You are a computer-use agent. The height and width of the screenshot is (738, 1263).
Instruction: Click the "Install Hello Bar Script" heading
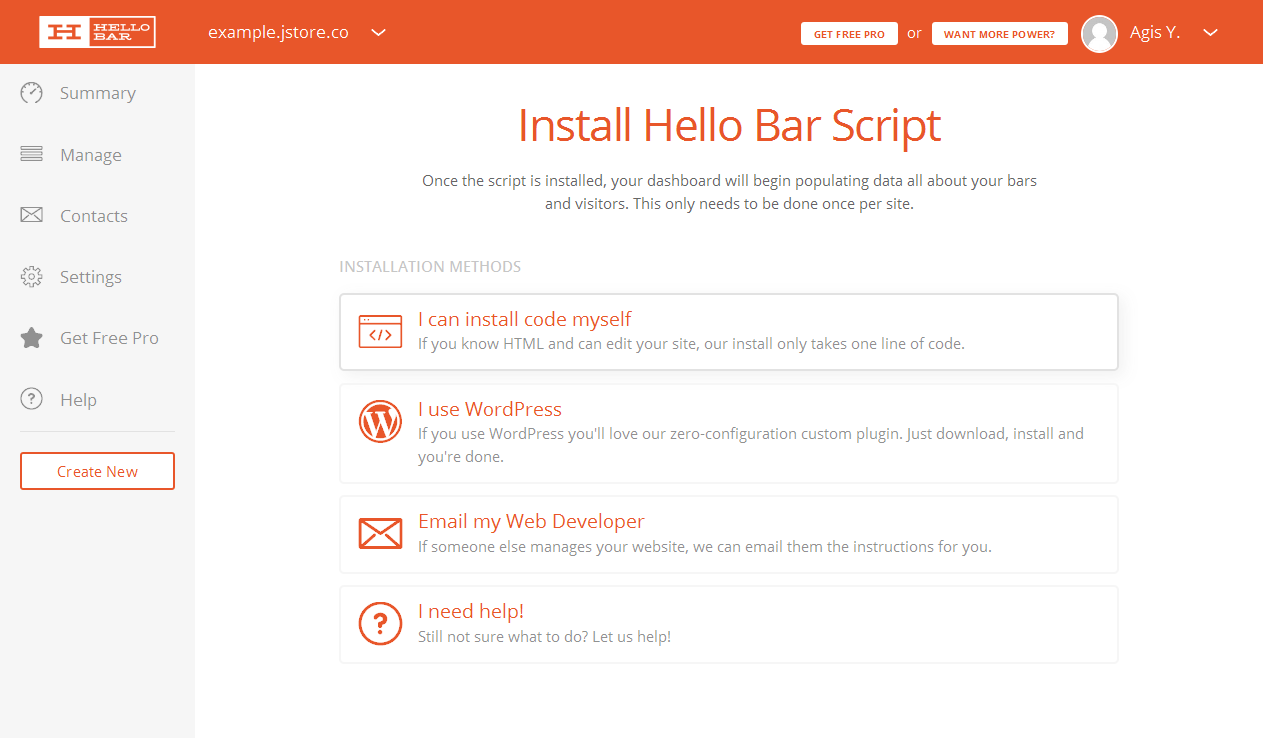729,126
